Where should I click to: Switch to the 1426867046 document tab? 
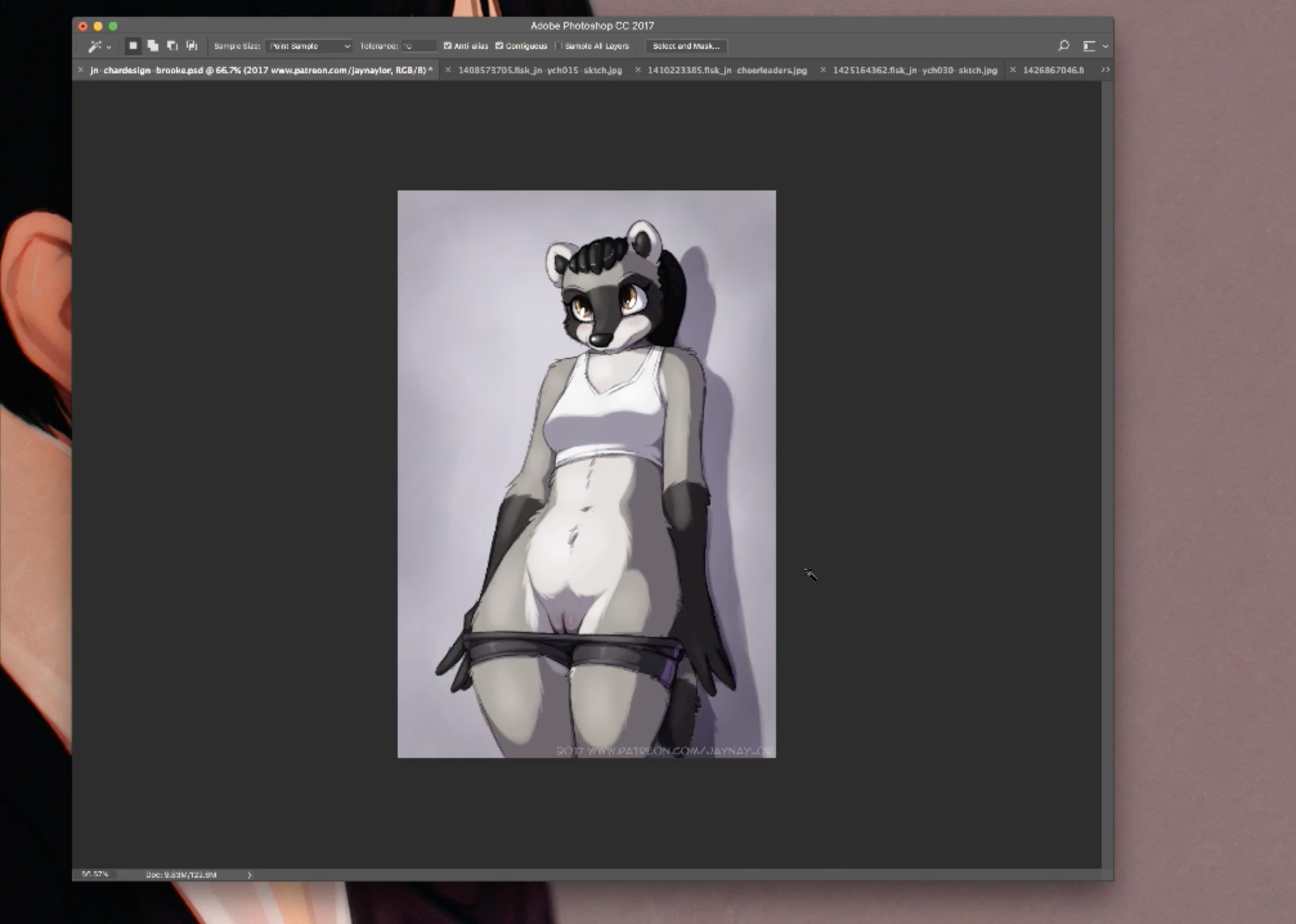[1053, 70]
